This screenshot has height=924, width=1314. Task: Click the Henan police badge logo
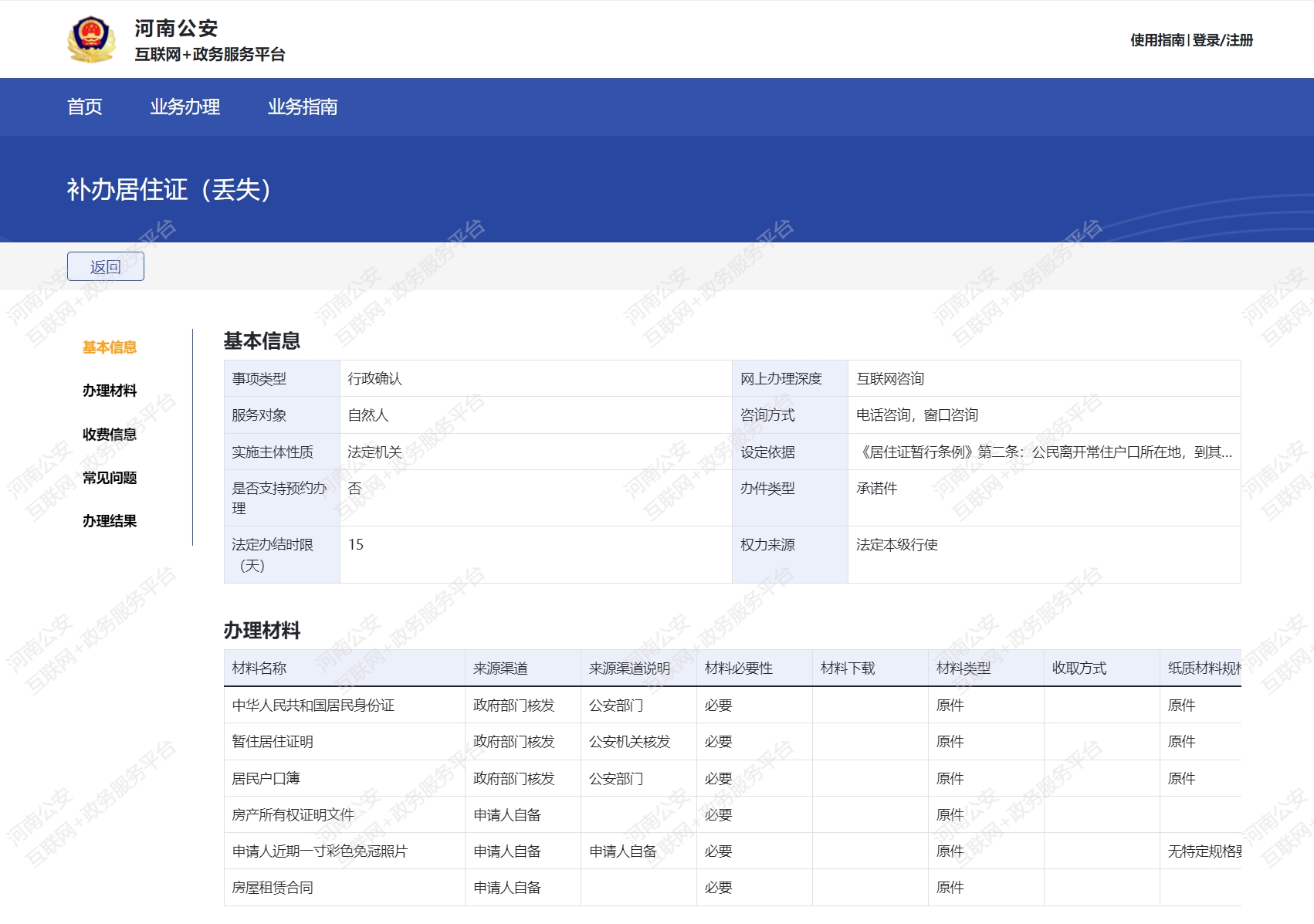pyautogui.click(x=91, y=39)
